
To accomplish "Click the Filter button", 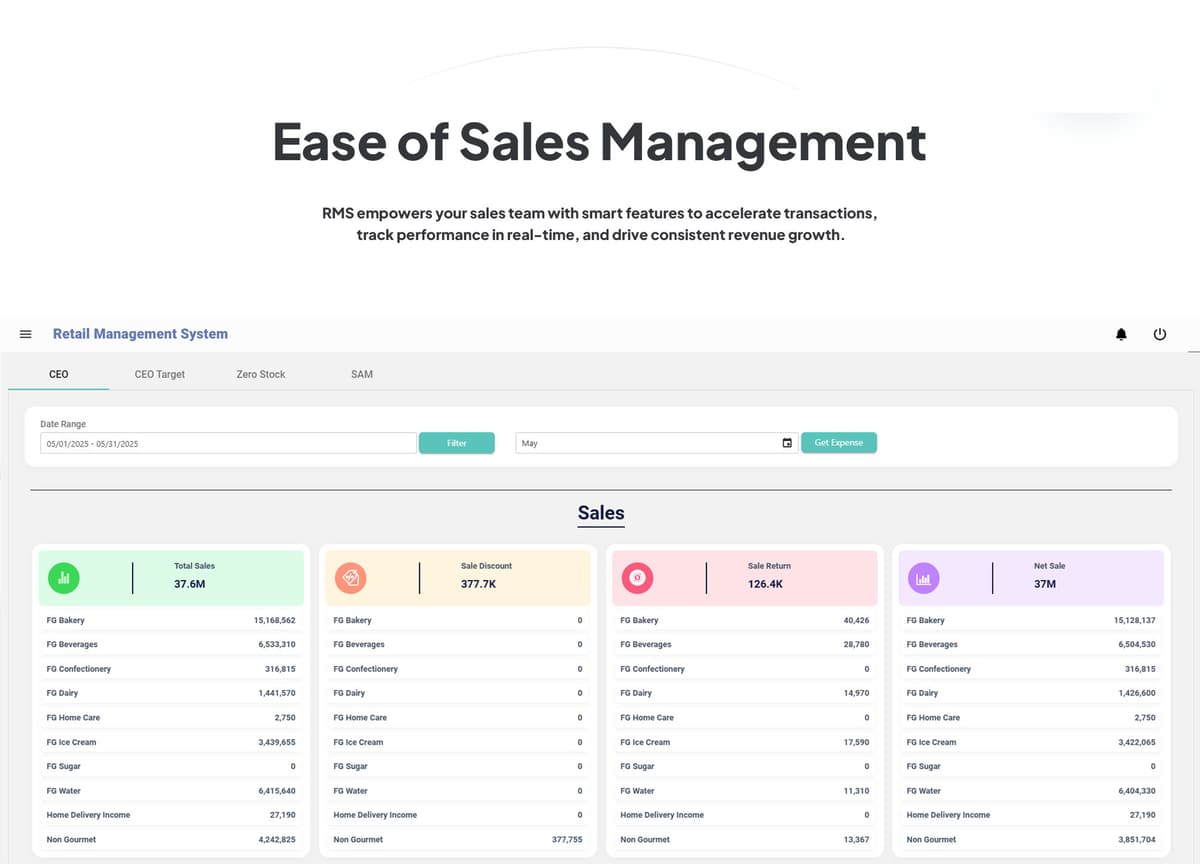I will pos(457,443).
